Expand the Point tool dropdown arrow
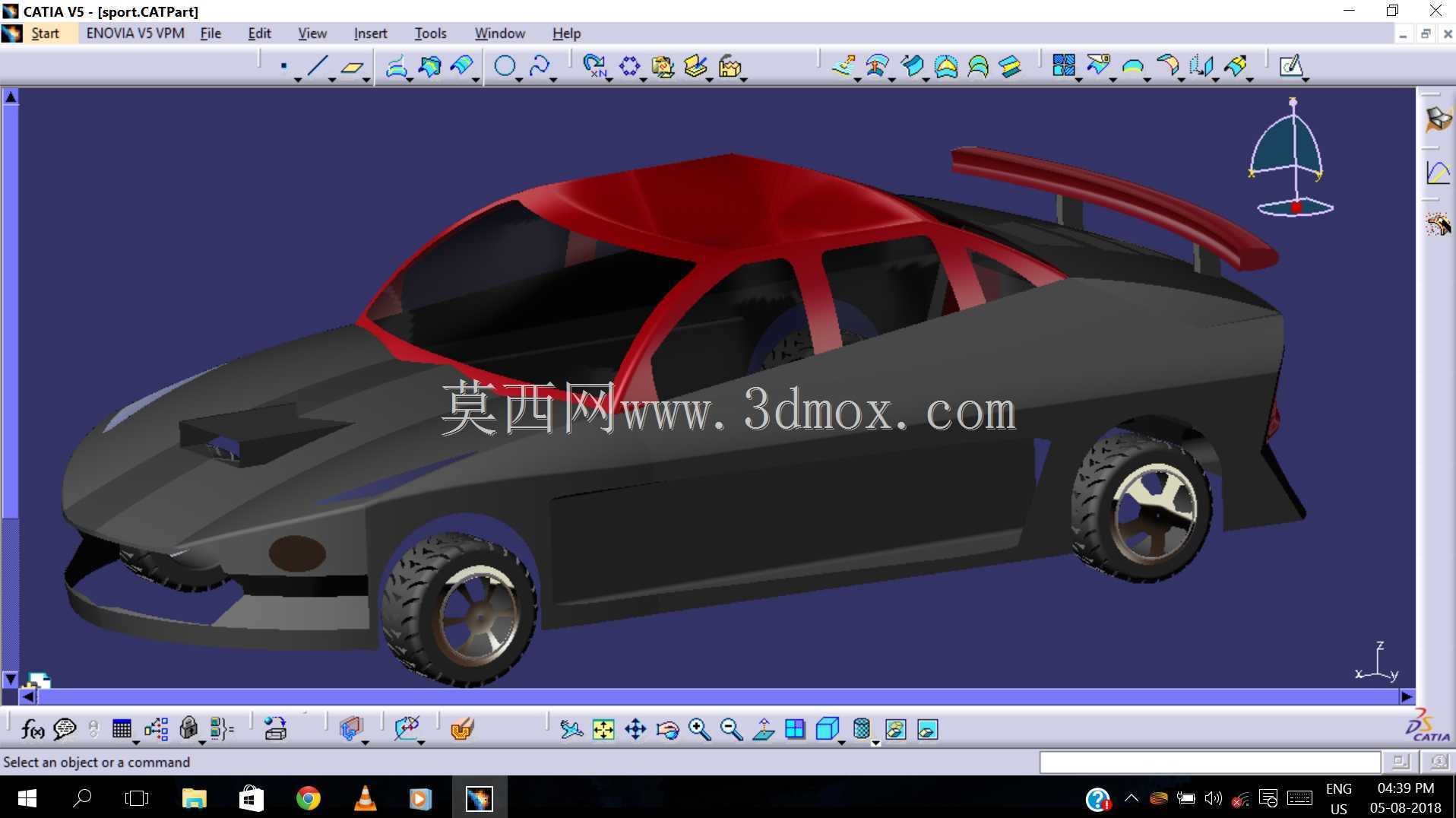This screenshot has width=1456, height=818. 298,80
